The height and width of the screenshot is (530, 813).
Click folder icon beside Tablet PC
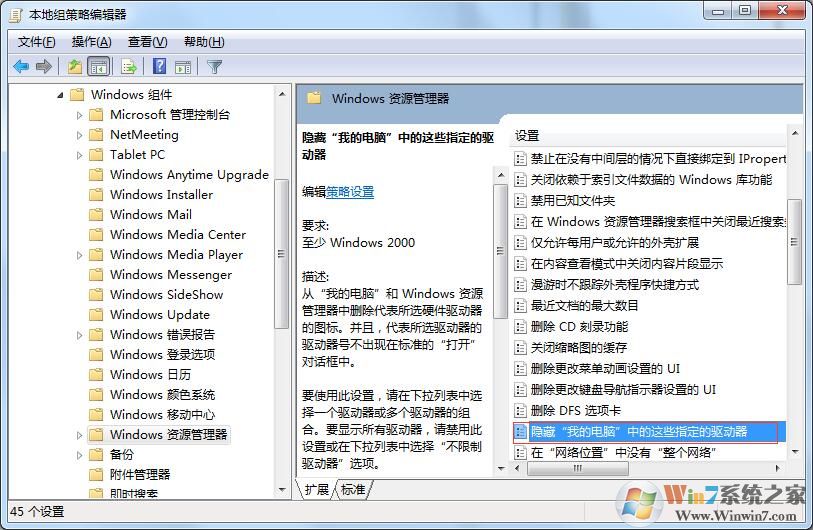coord(96,155)
